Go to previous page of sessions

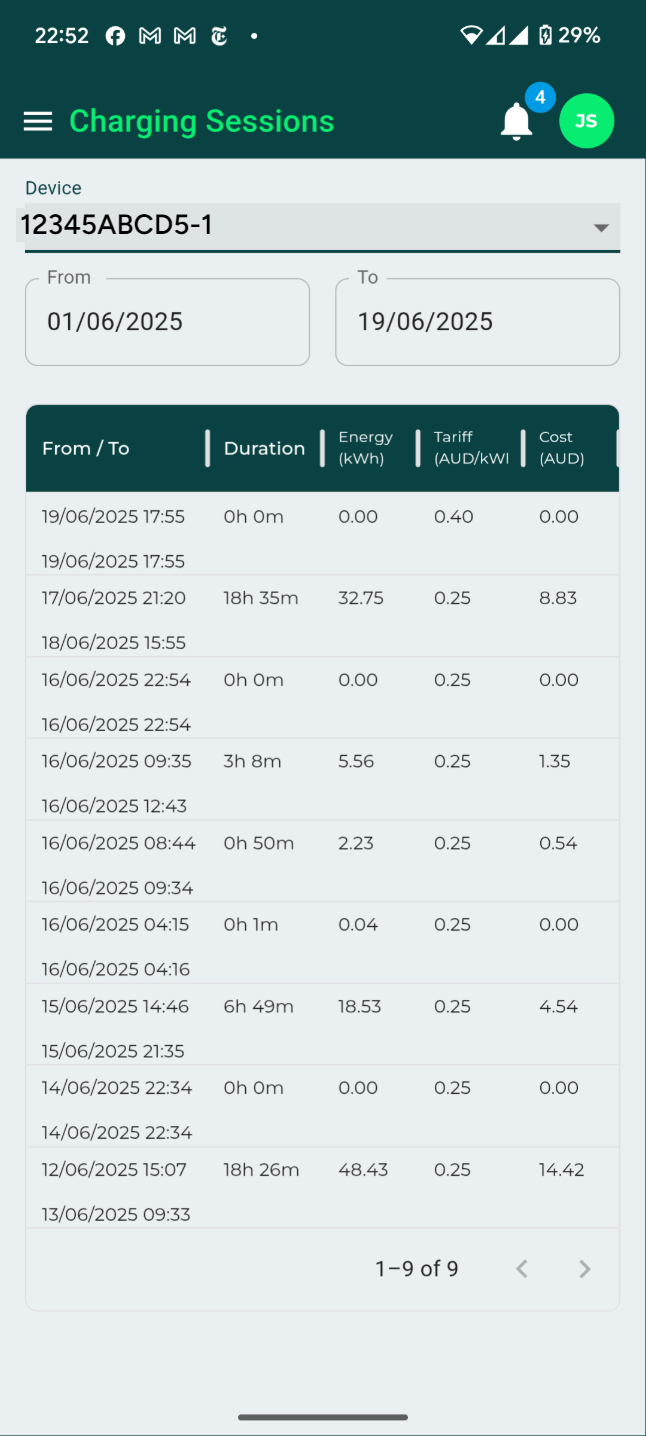521,1269
